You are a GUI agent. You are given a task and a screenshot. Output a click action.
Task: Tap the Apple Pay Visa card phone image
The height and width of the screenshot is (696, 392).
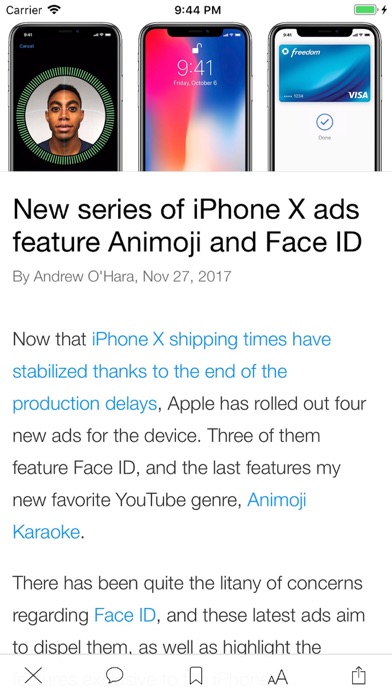pos(325,96)
